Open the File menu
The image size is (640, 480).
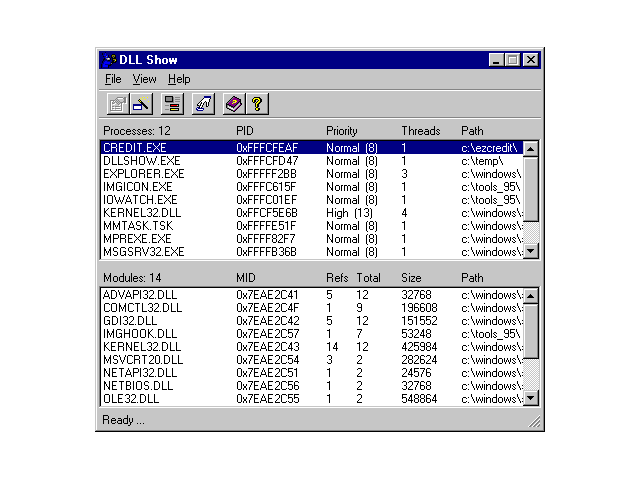pyautogui.click(x=113, y=79)
